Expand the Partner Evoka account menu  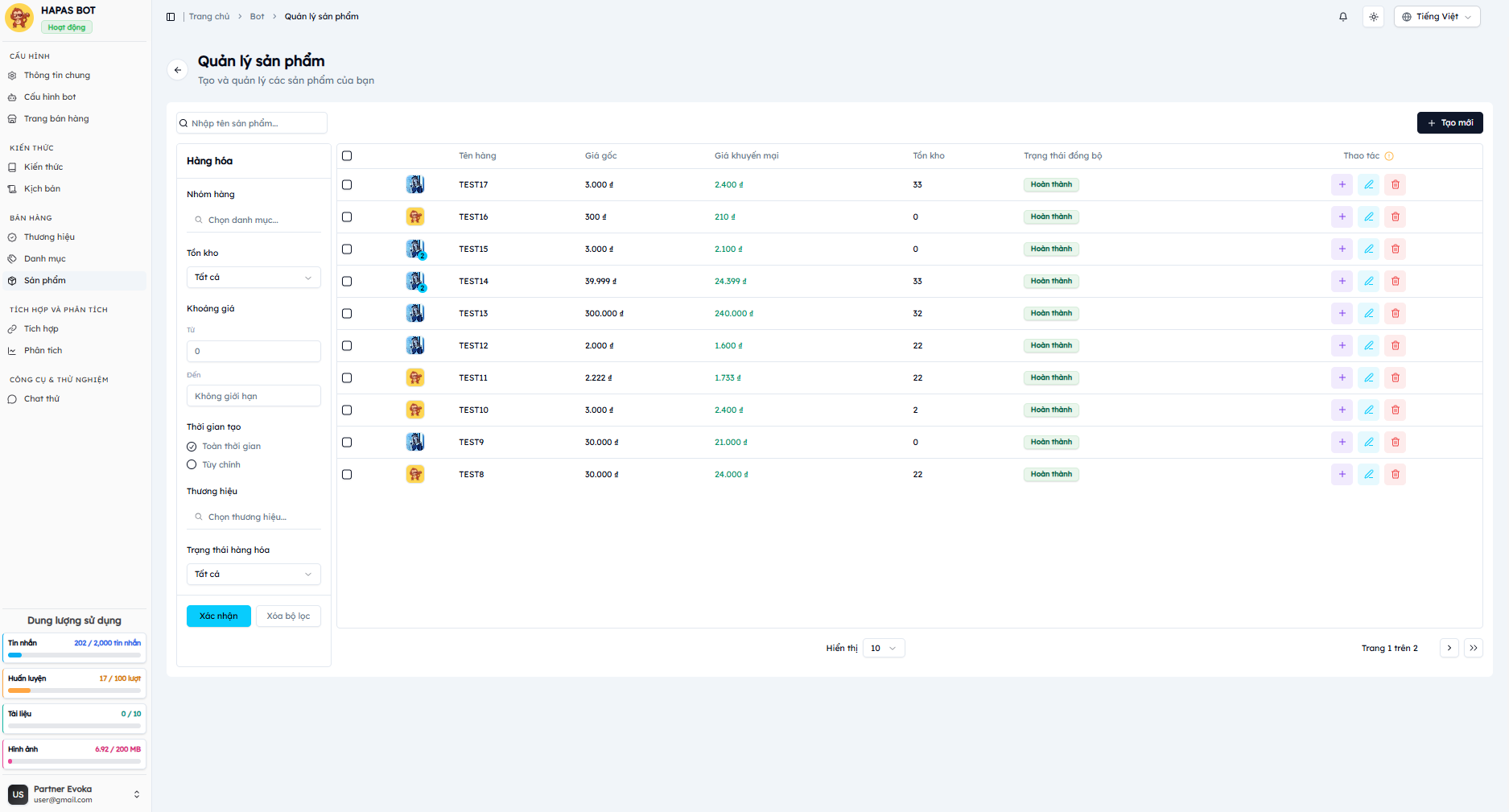point(75,794)
